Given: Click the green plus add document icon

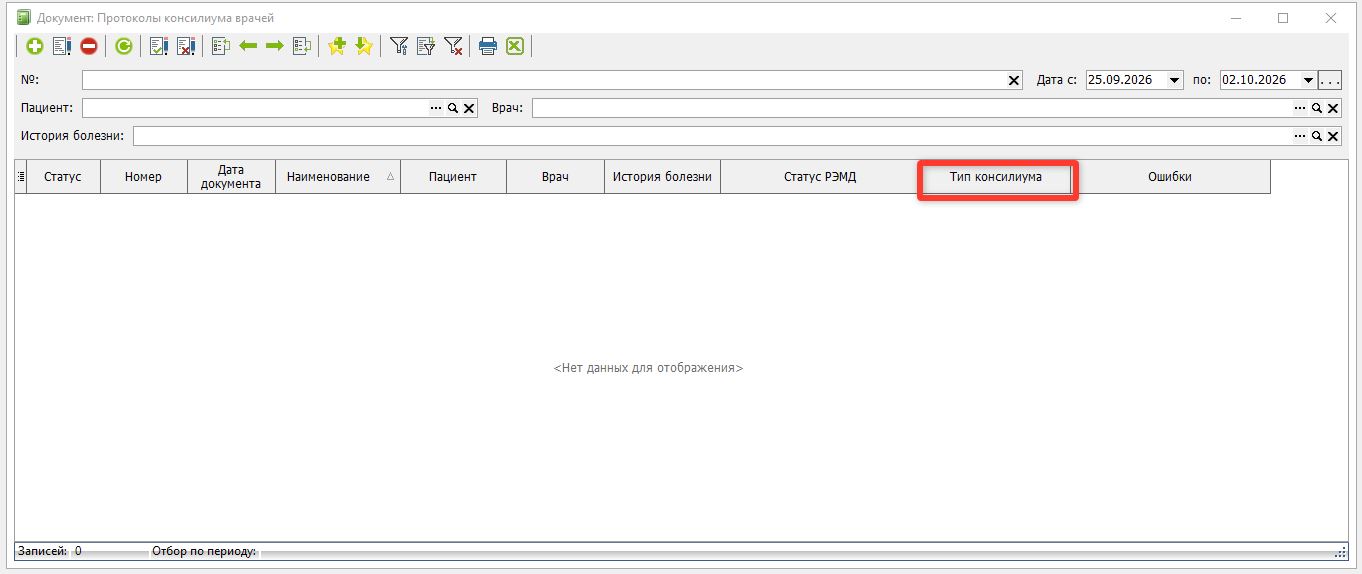Looking at the screenshot, I should click(34, 46).
